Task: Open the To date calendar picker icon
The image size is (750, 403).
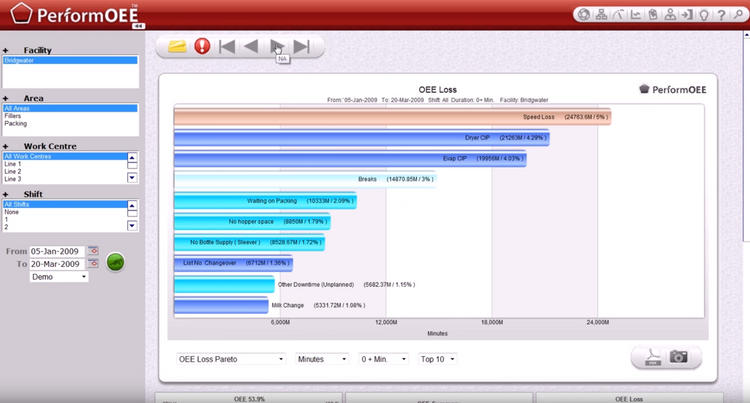Action: click(x=93, y=264)
